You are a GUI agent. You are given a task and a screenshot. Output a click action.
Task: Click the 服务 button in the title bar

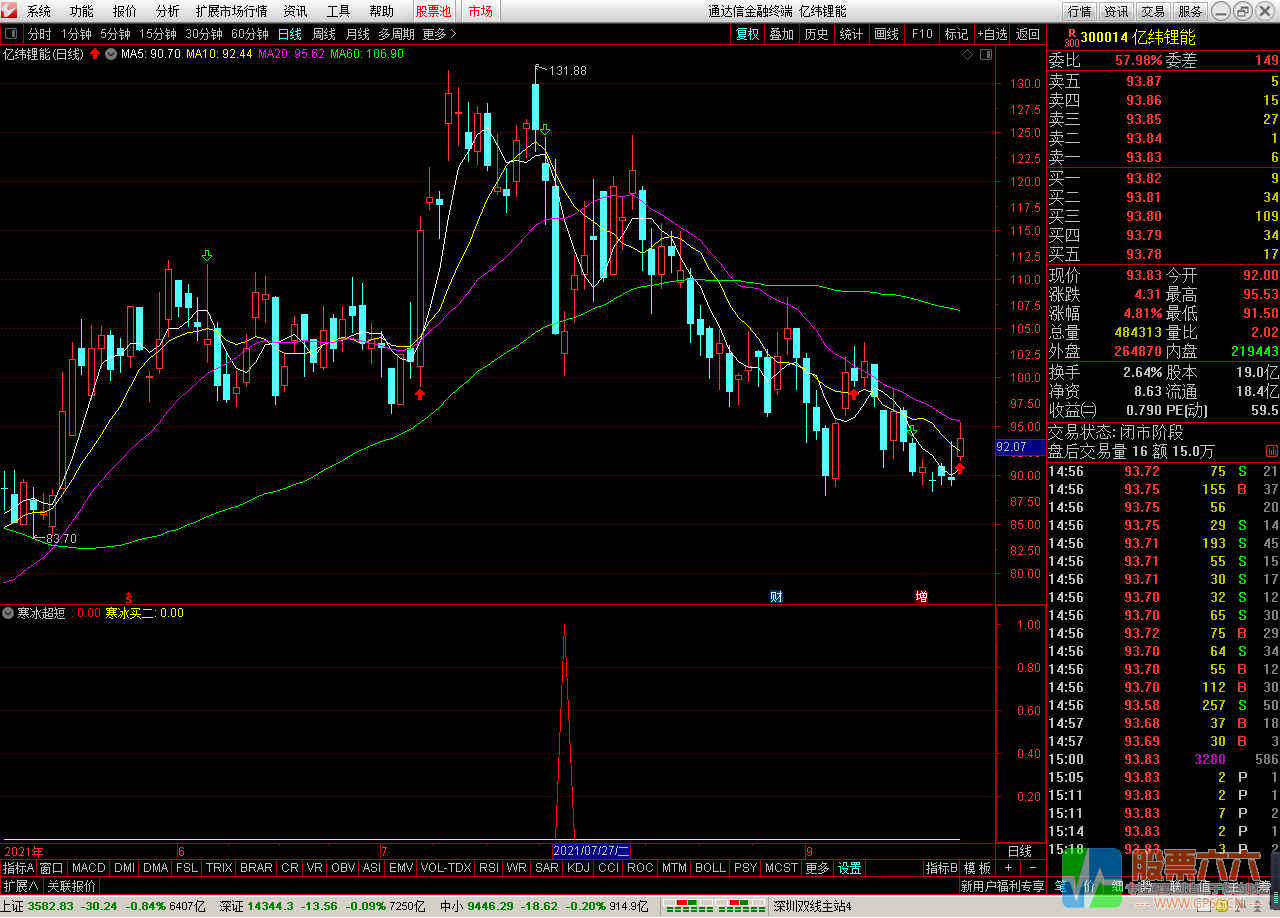pos(1190,12)
